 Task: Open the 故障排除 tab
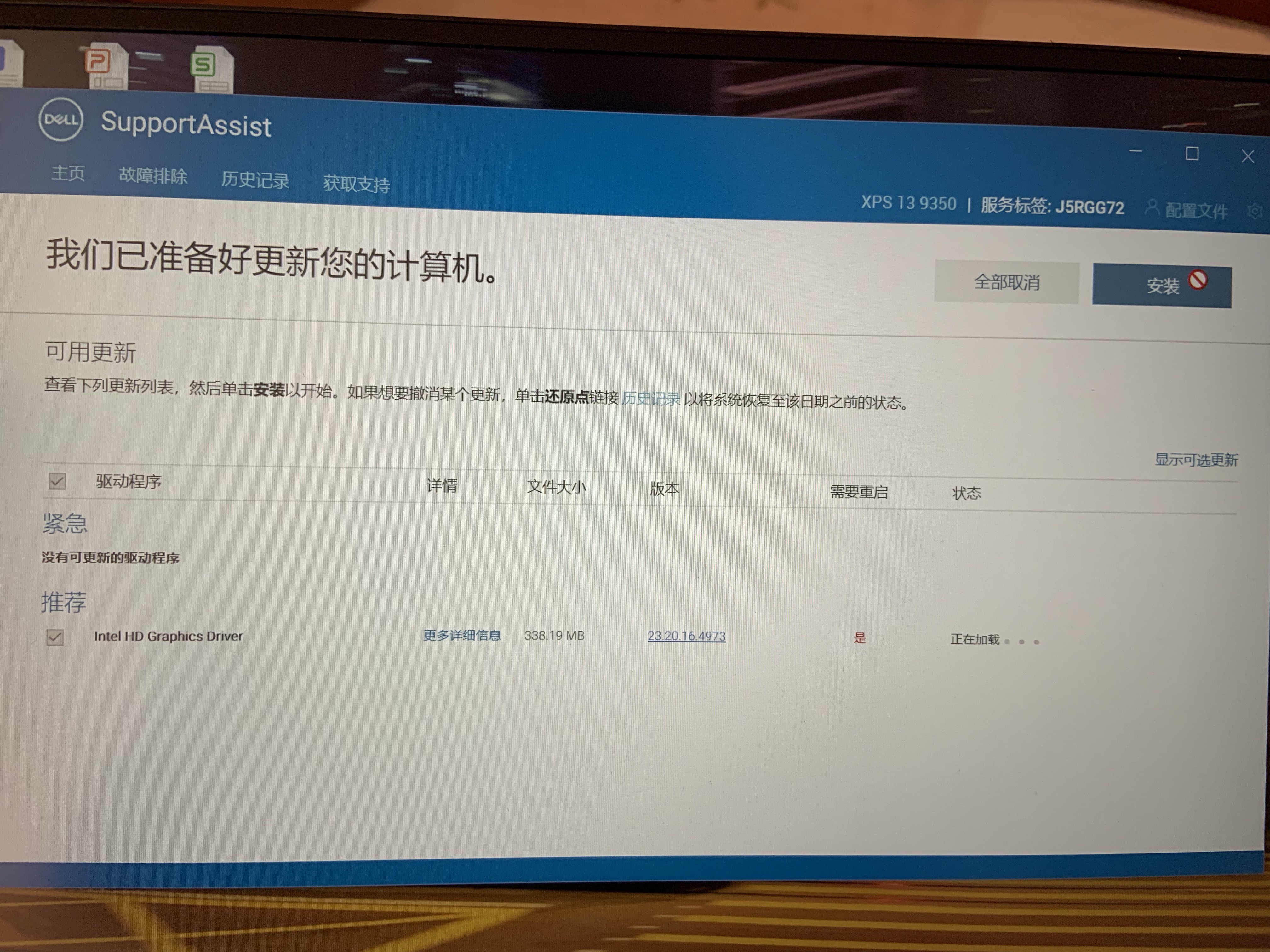click(x=153, y=176)
